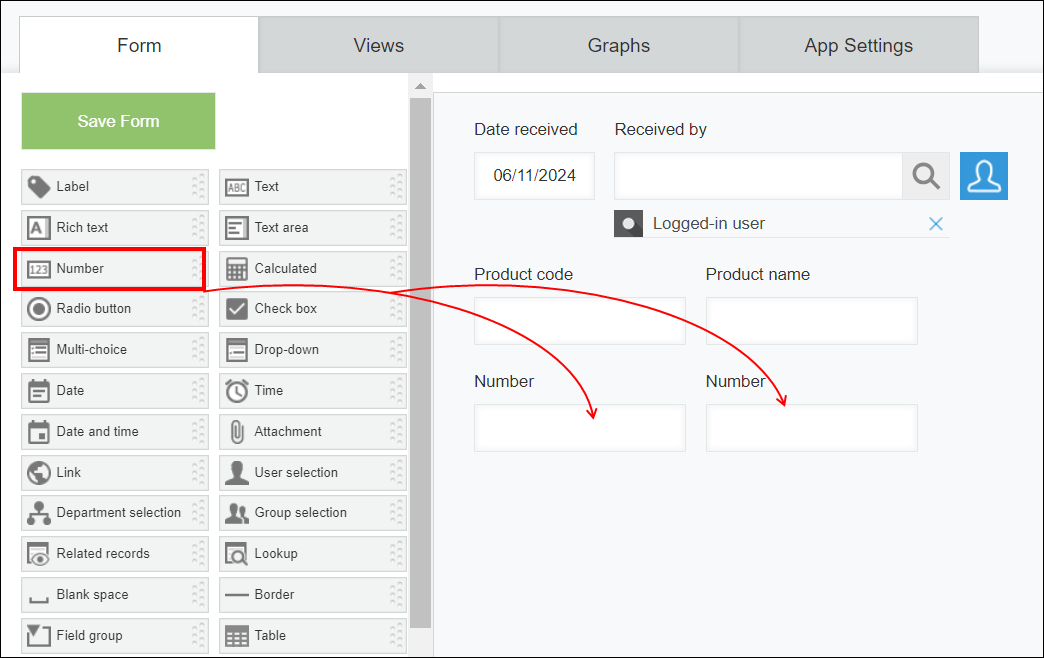Add a Table element from the palette
Viewport: 1044px width, 658px height.
(x=312, y=635)
